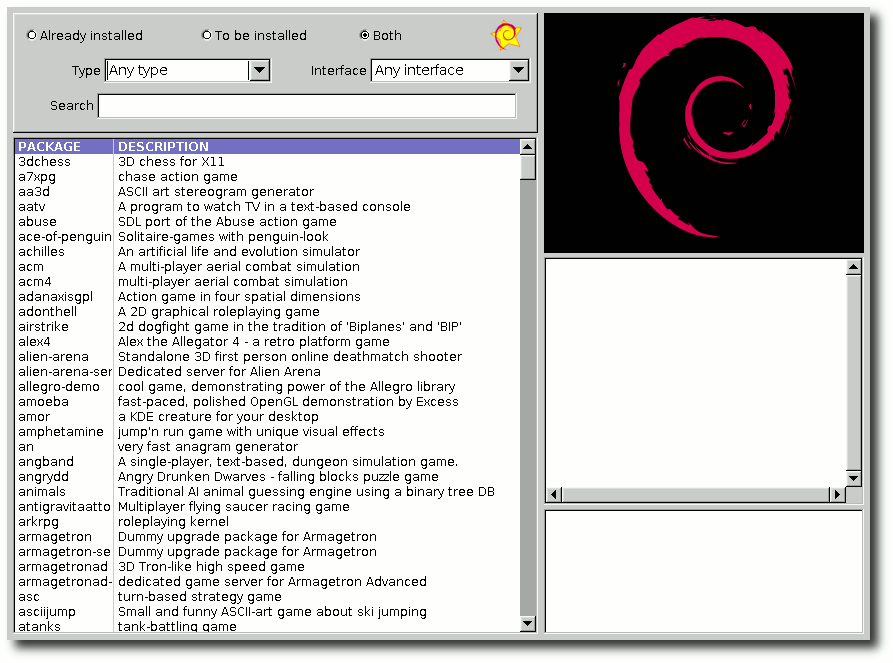The image size is (893, 663).
Task: Select the animals guessing engine row
Action: pos(268,492)
